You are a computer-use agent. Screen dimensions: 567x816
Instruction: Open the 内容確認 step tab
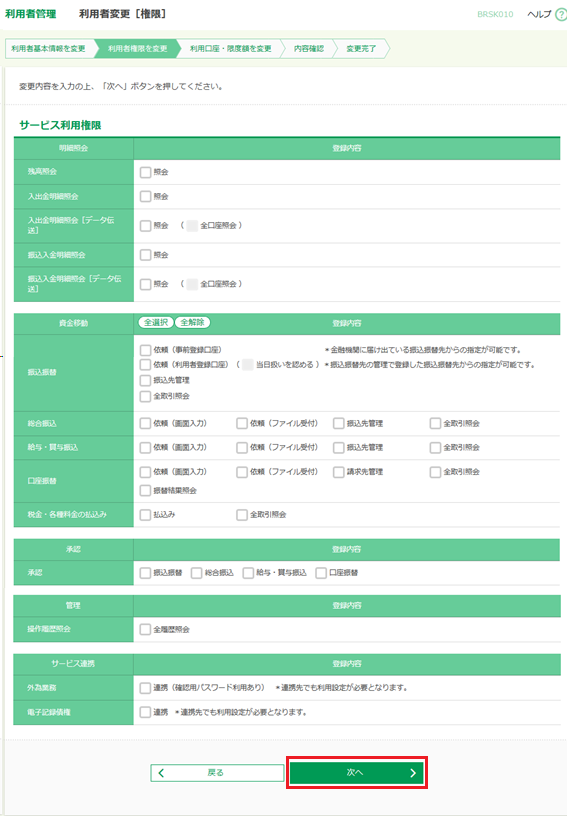coord(308,48)
